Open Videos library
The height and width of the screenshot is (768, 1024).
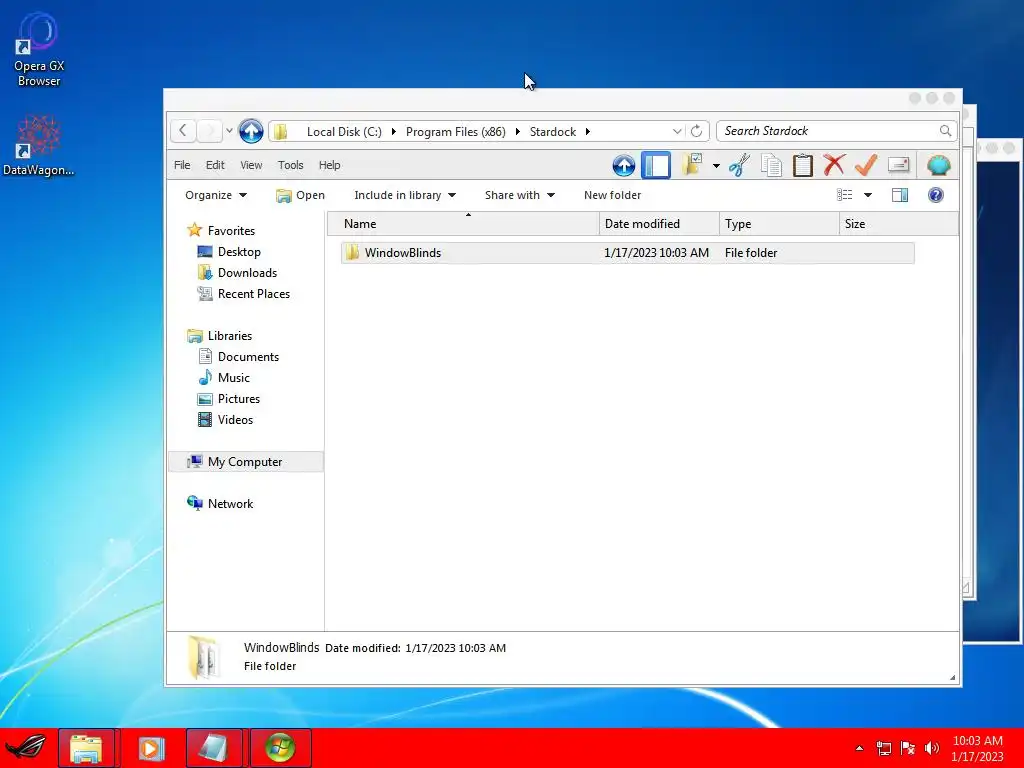[x=235, y=419]
